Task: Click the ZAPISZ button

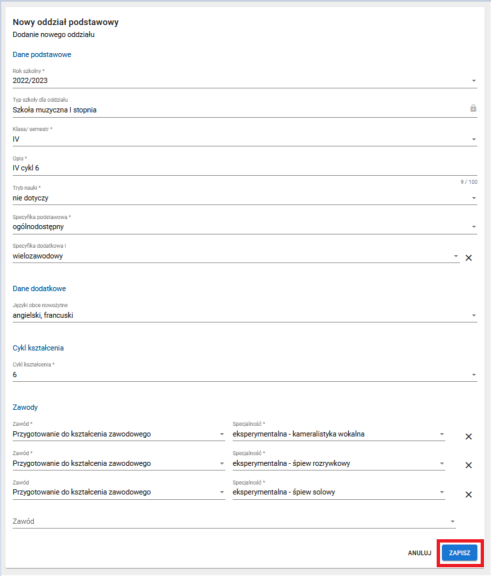Action: [x=459, y=553]
